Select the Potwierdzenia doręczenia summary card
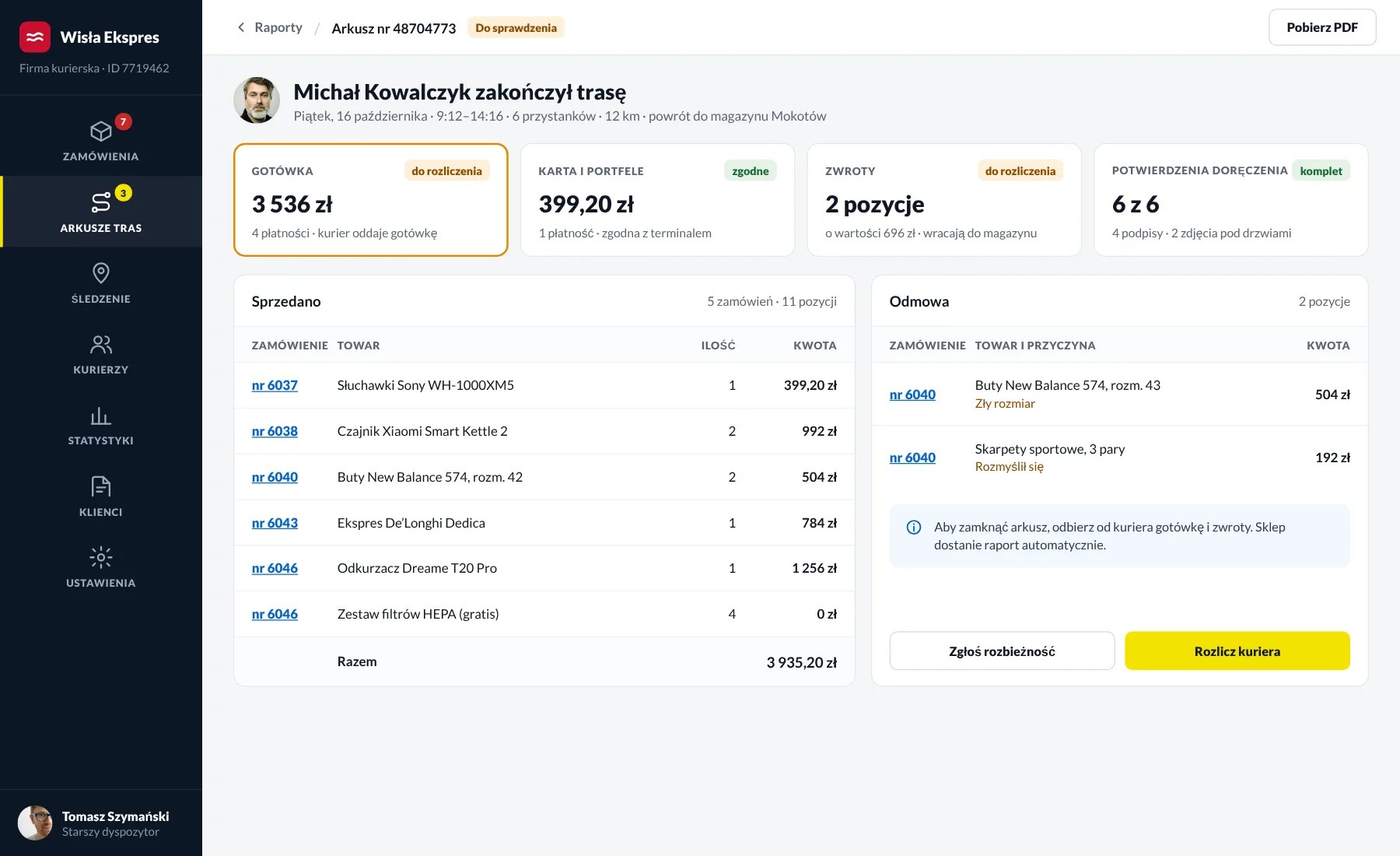Viewport: 1400px width, 856px height. pyautogui.click(x=1231, y=200)
